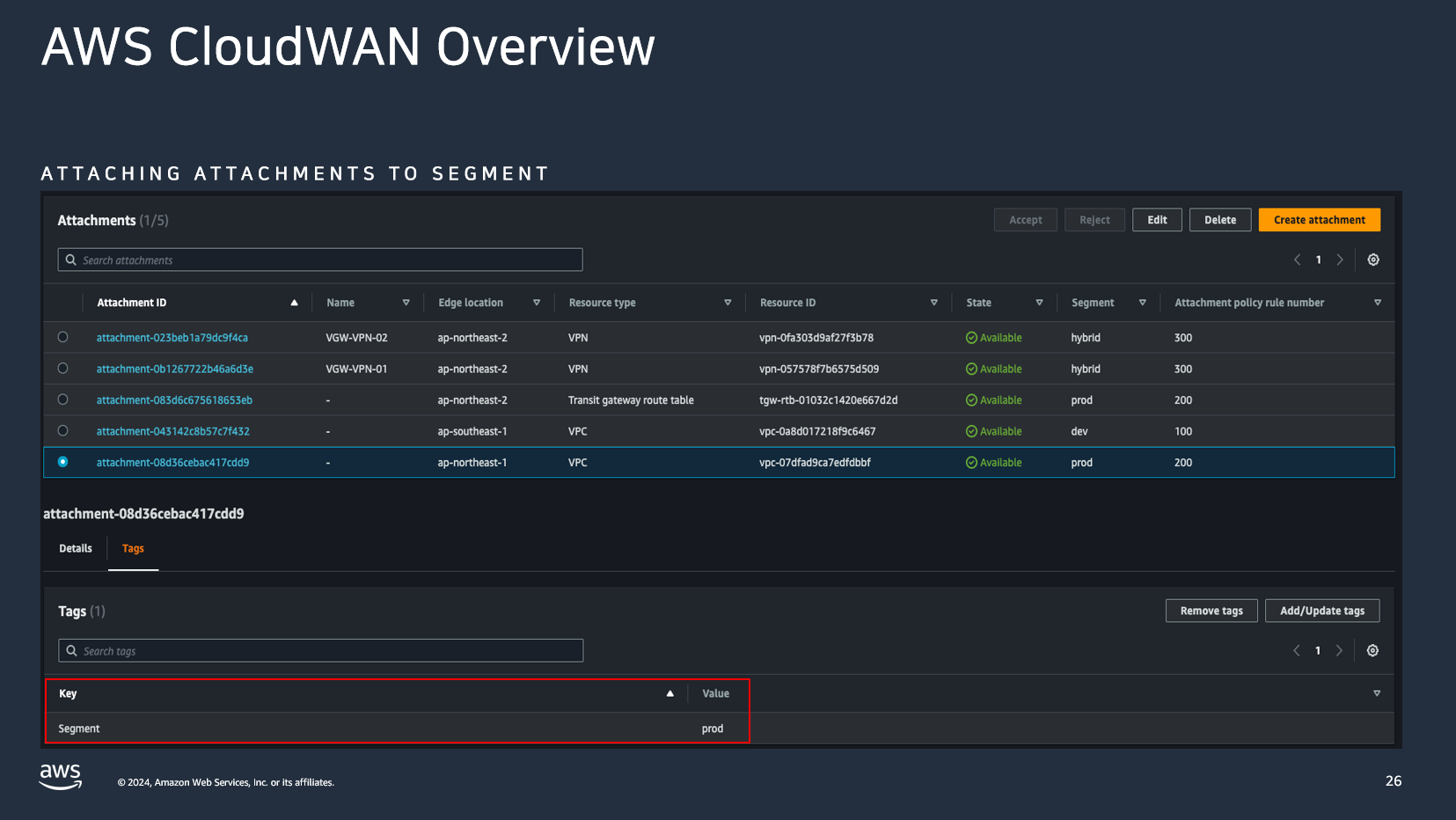Open link attachment-083d6c675618653eb
The height and width of the screenshot is (820, 1456).
click(174, 400)
